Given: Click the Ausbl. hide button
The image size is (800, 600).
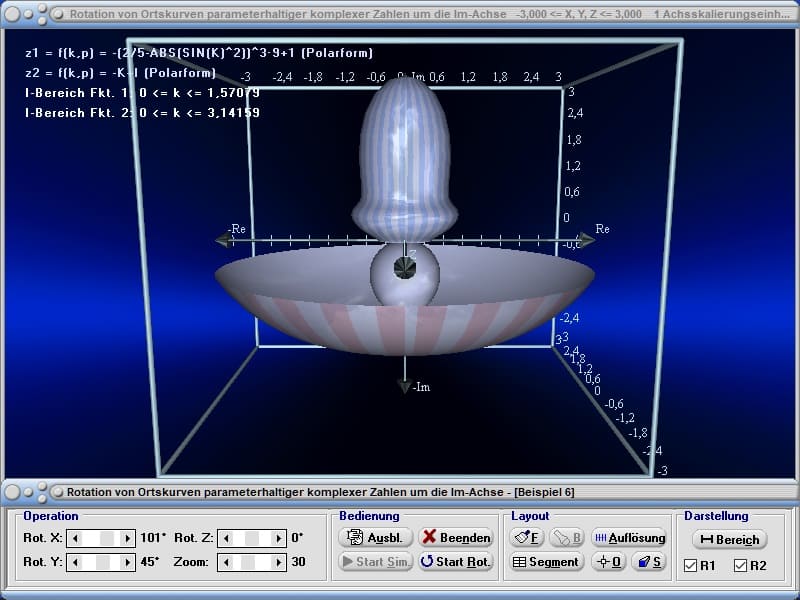Looking at the screenshot, I should pos(375,537).
